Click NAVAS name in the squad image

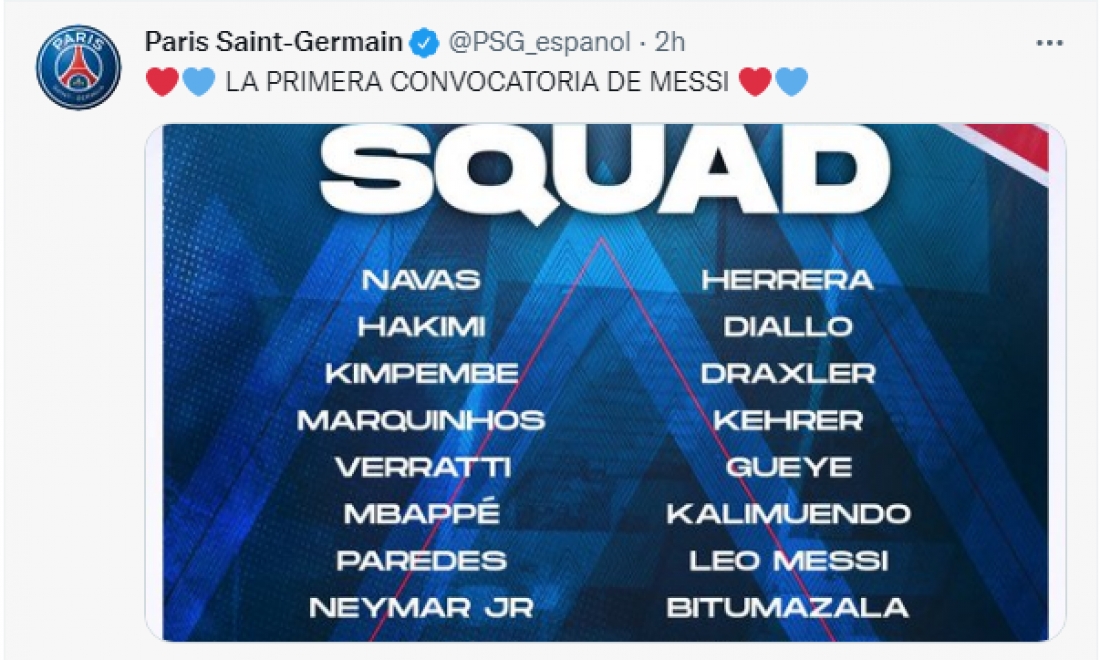tap(421, 280)
